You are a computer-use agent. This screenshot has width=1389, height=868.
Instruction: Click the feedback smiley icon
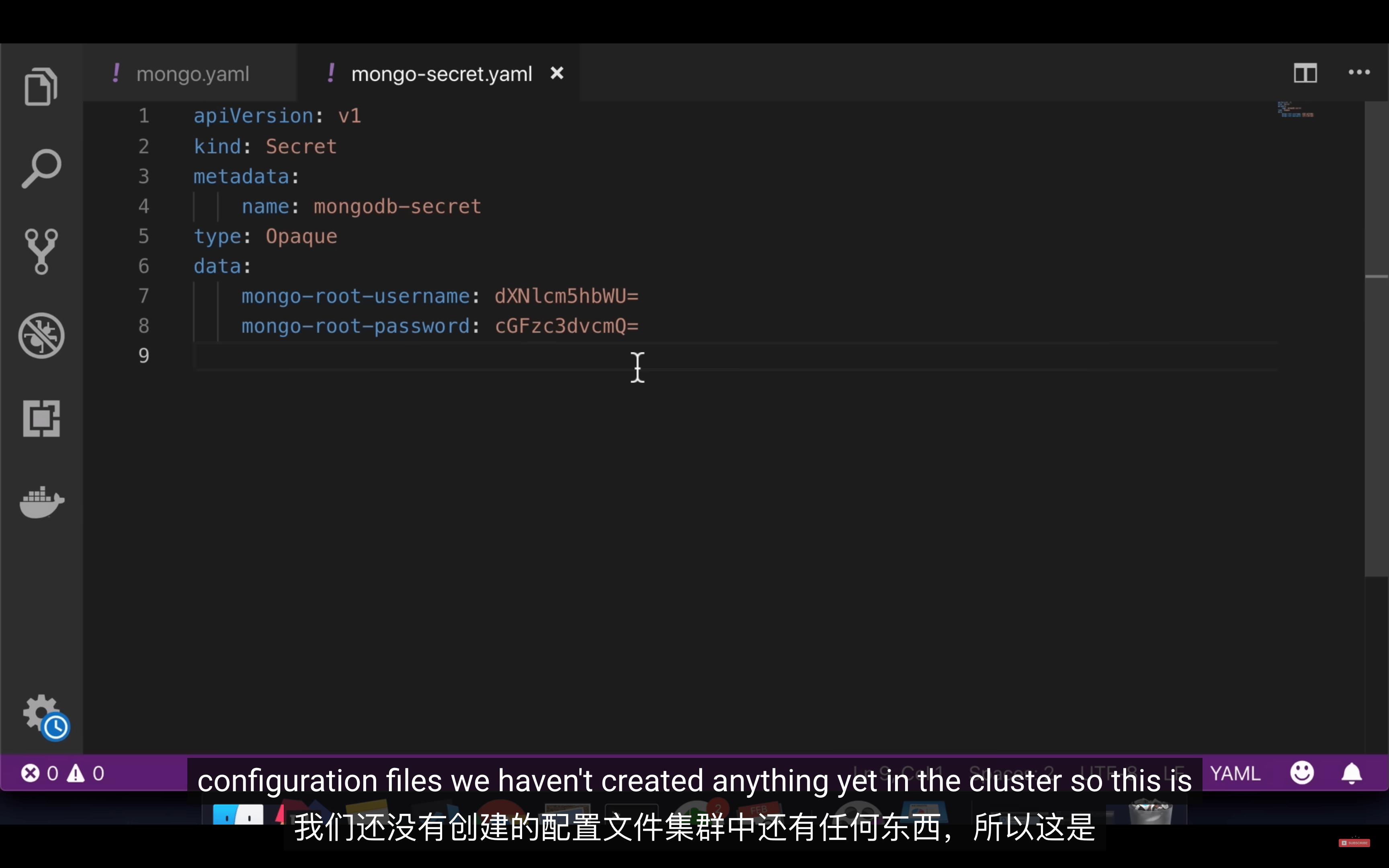[x=1302, y=773]
